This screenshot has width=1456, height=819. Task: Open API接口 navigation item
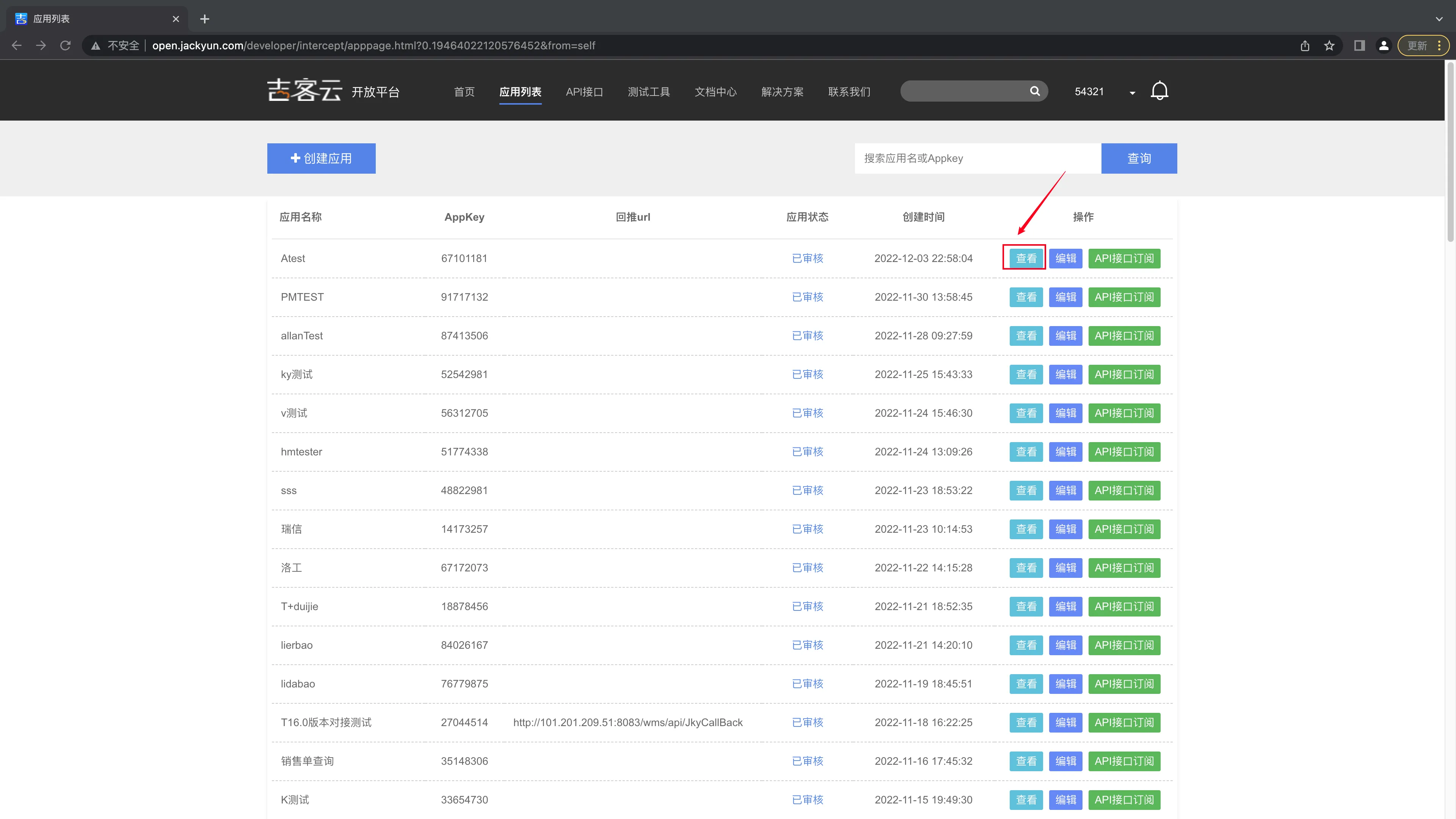(584, 91)
